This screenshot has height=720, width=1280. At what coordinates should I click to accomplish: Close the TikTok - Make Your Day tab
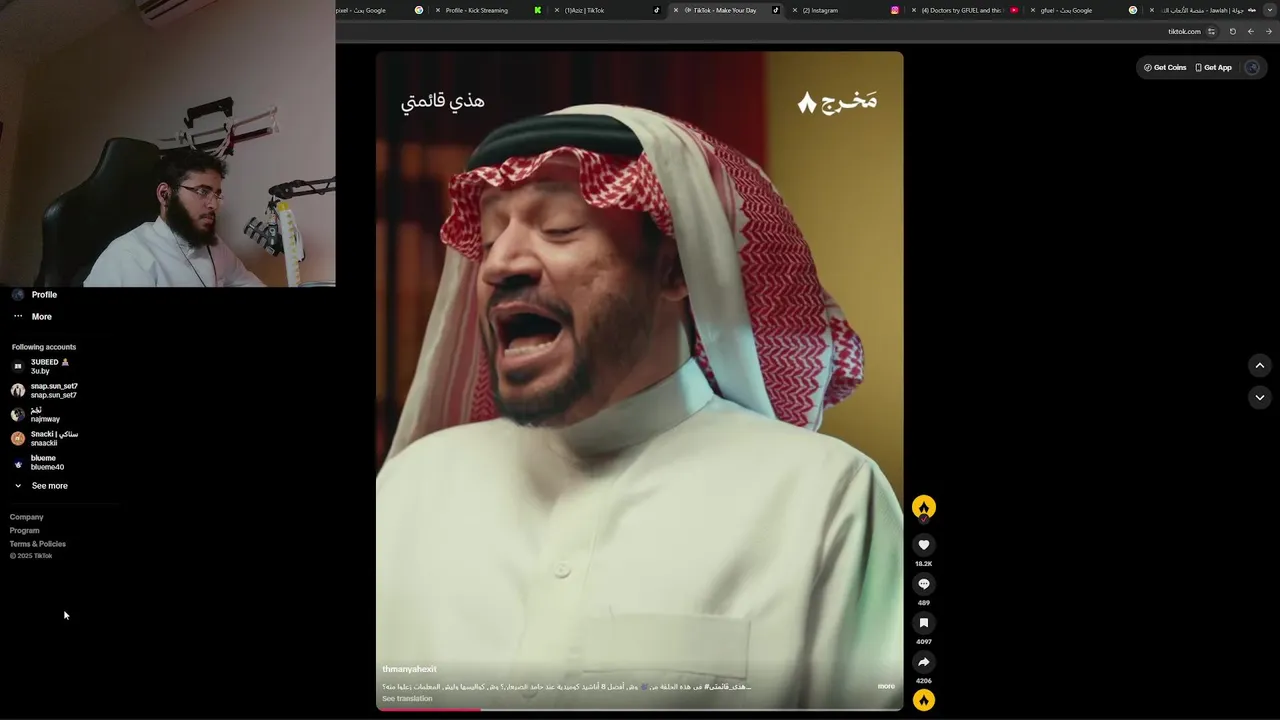[676, 10]
